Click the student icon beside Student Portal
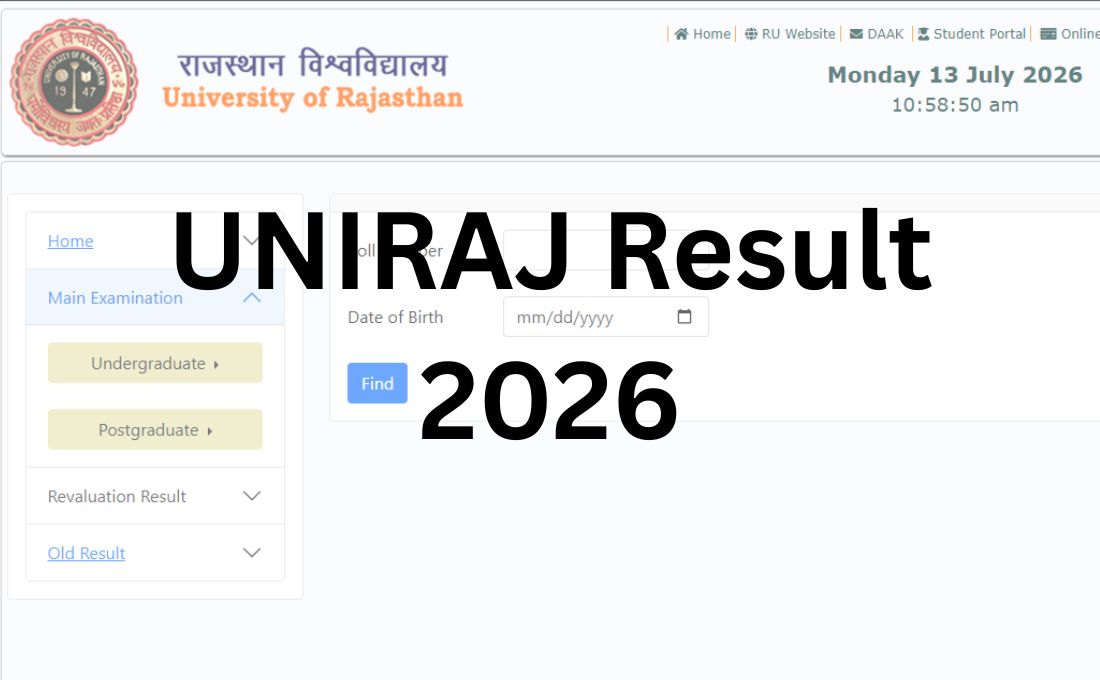 click(923, 34)
